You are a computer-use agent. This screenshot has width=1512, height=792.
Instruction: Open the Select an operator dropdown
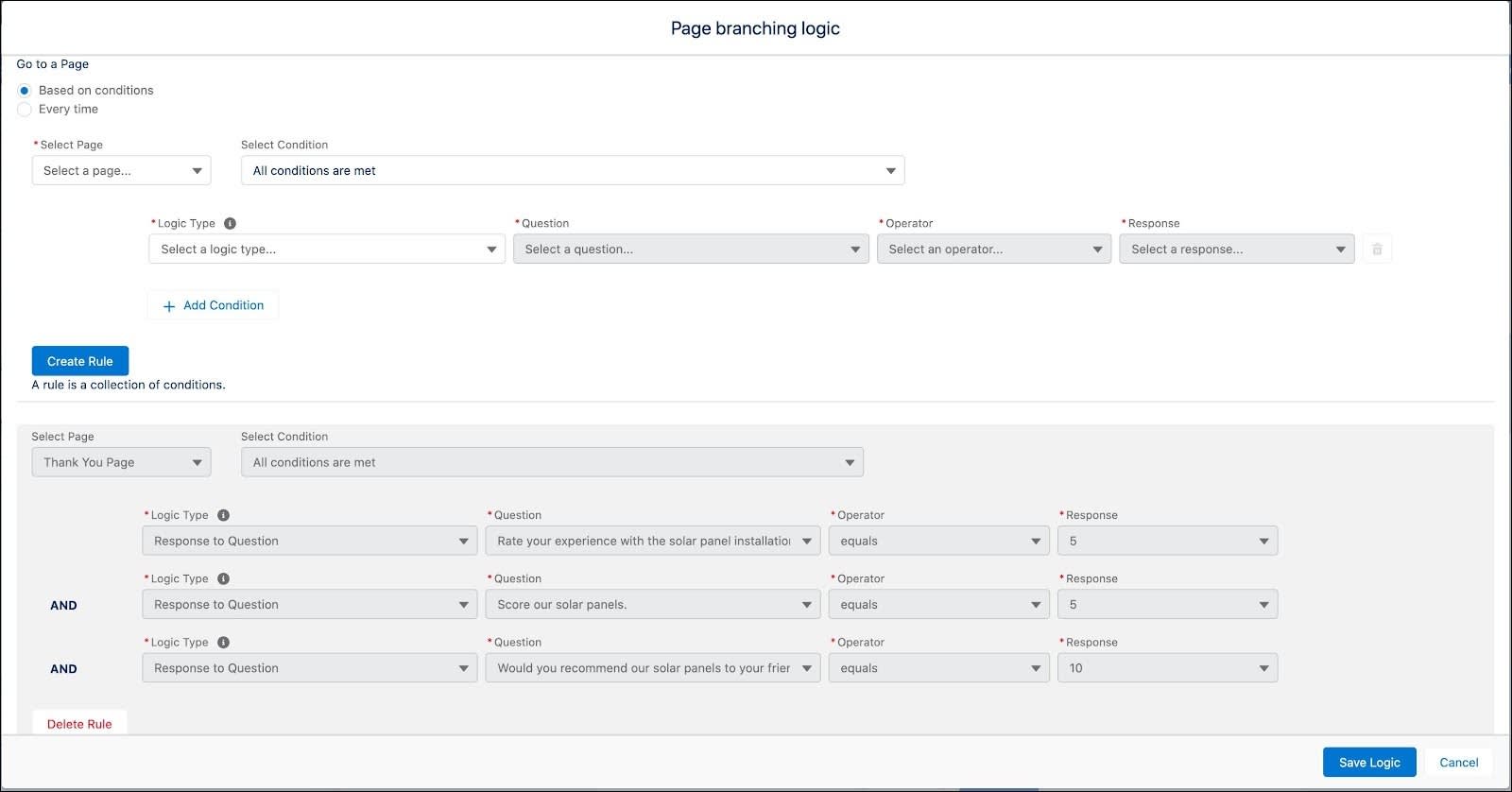click(994, 250)
